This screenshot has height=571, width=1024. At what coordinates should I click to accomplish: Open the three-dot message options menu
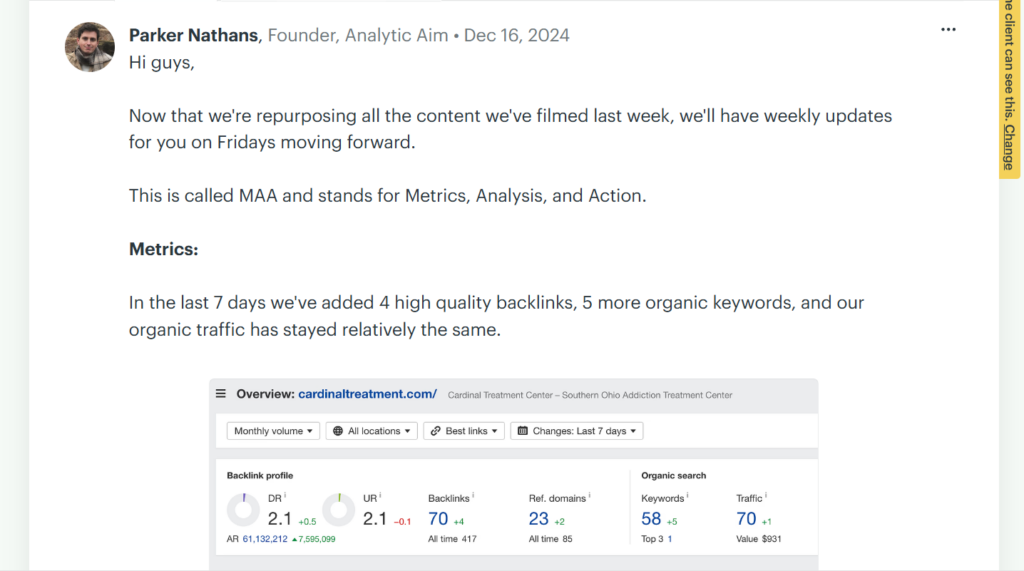(948, 30)
